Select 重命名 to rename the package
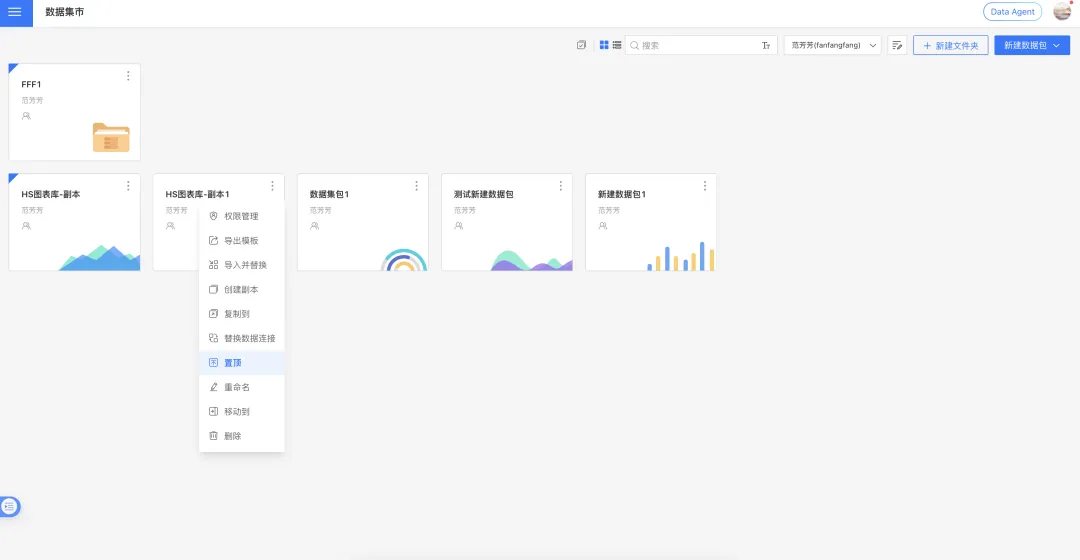The image size is (1080, 560). pyautogui.click(x=242, y=387)
